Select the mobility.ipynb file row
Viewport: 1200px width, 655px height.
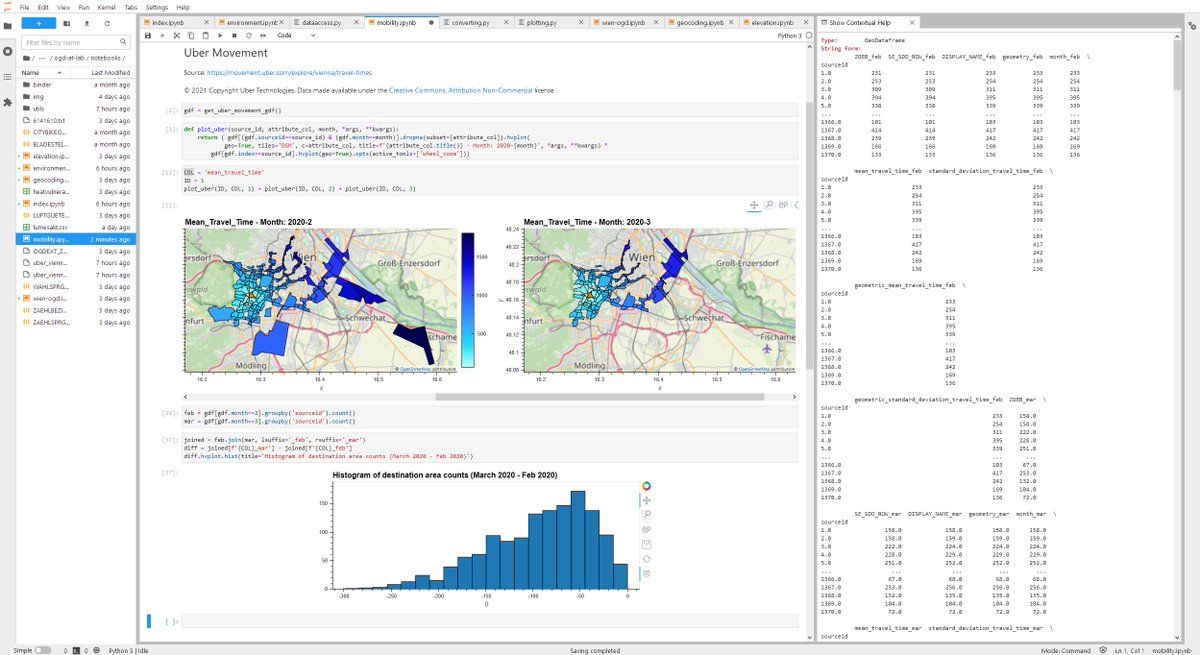(x=76, y=240)
